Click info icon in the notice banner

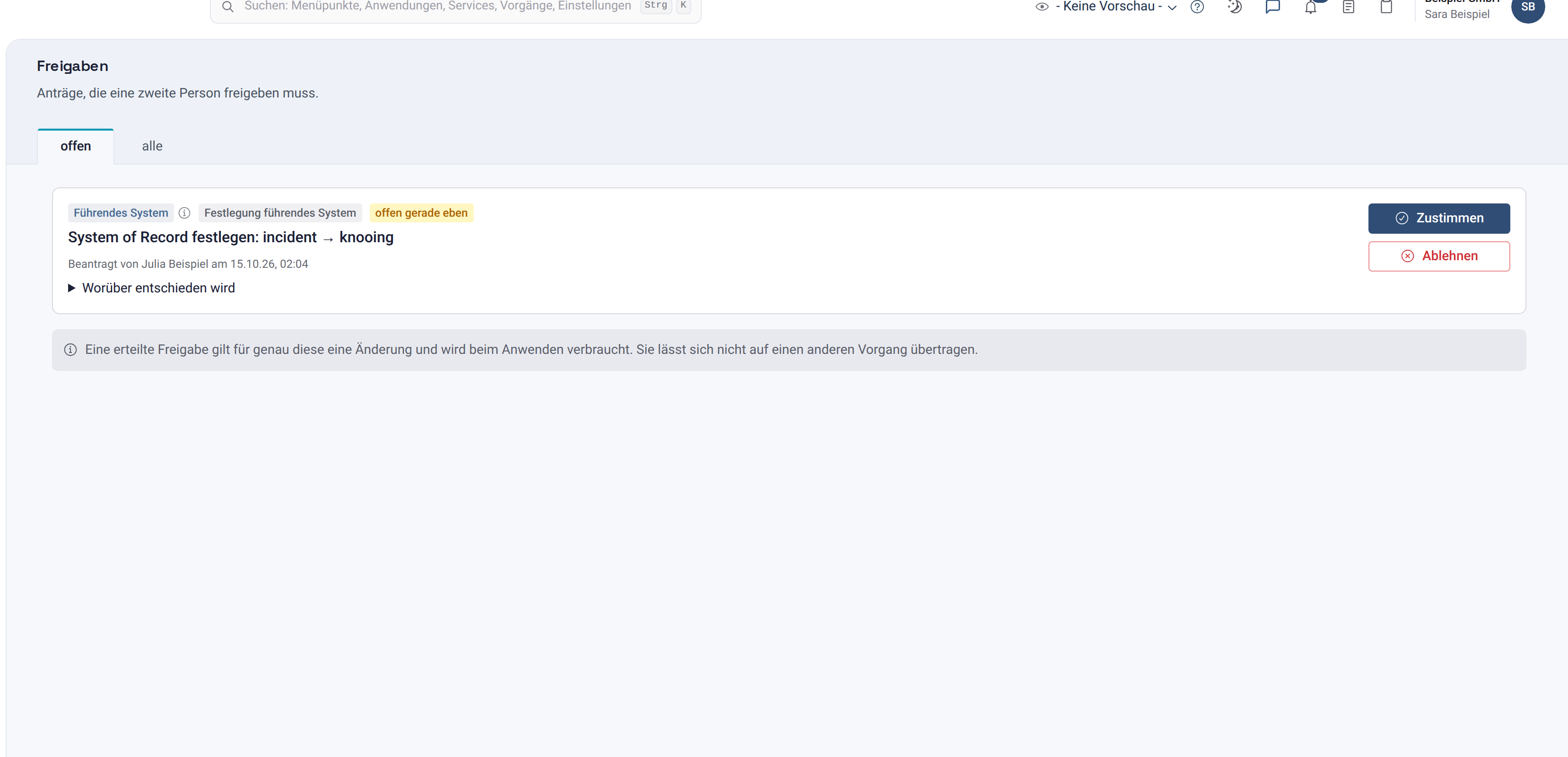pos(70,350)
